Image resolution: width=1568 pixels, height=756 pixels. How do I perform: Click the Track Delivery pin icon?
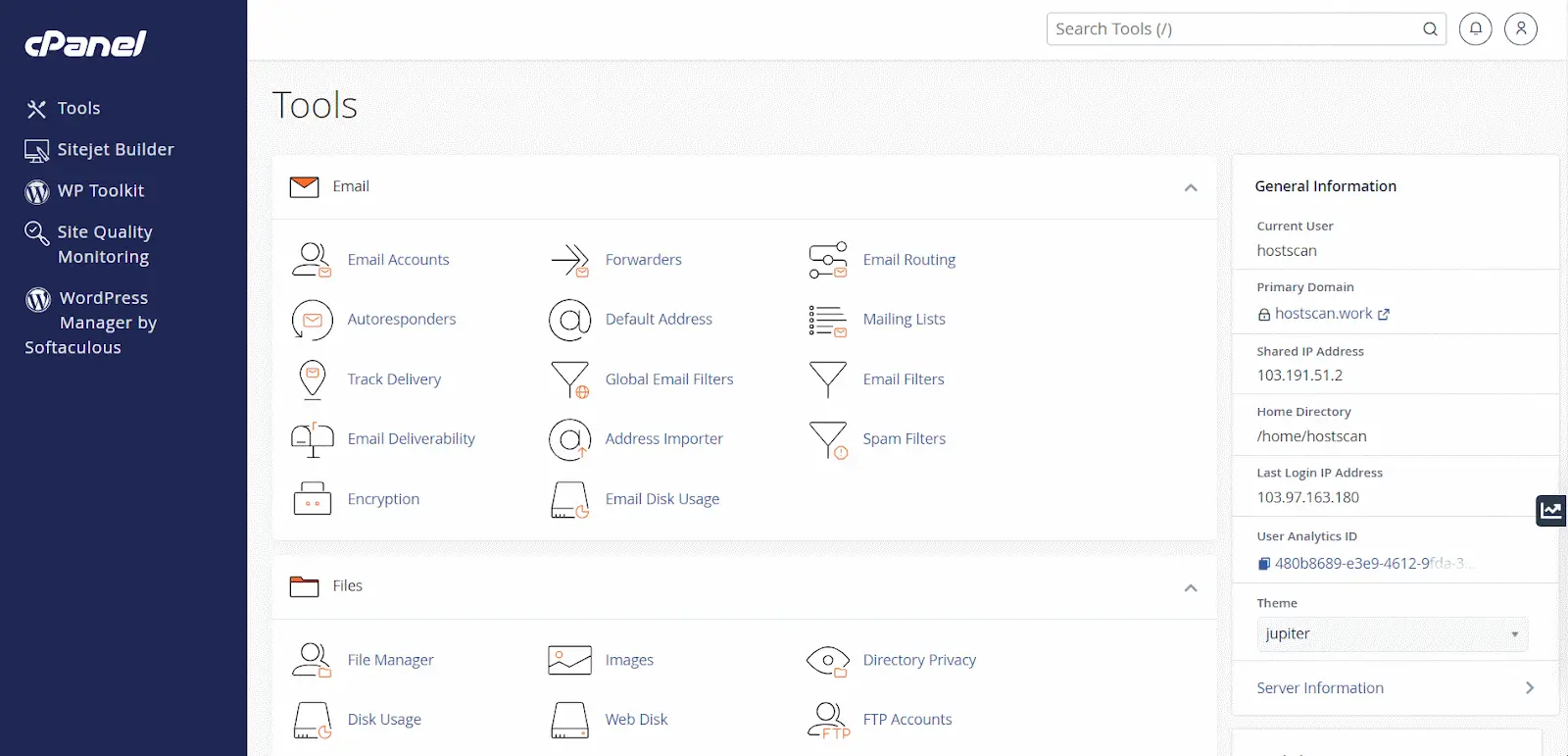[312, 379]
